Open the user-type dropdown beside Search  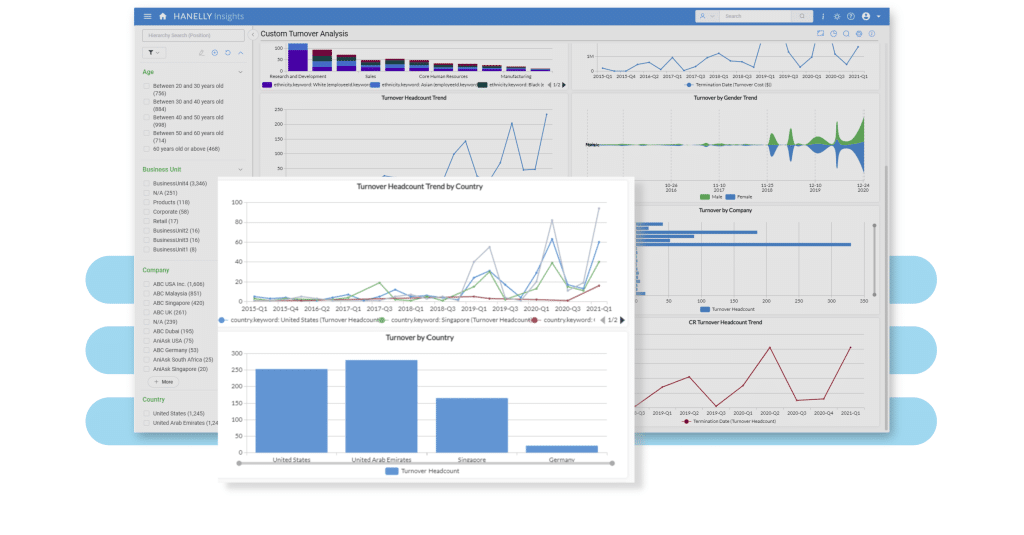(707, 16)
